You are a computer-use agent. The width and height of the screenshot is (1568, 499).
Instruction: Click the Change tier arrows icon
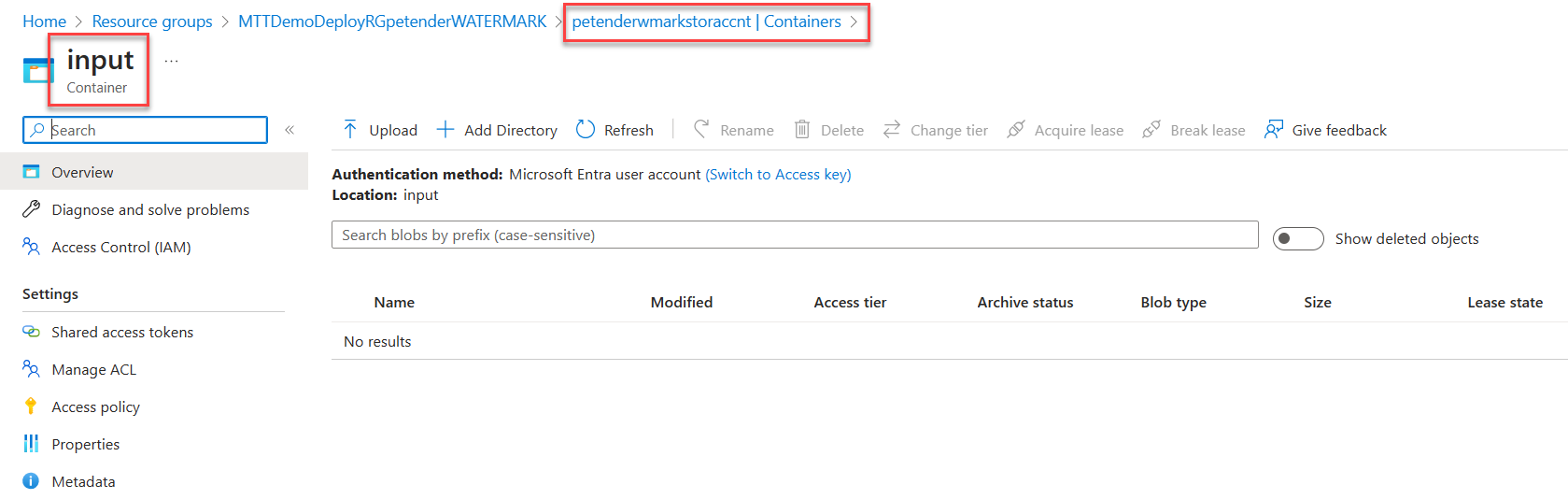point(892,129)
